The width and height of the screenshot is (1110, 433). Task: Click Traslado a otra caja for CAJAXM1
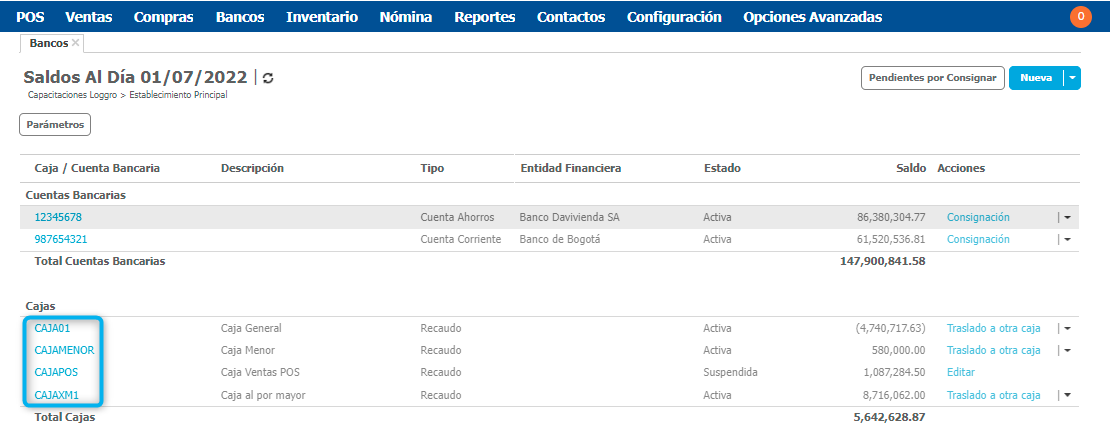tap(993, 395)
